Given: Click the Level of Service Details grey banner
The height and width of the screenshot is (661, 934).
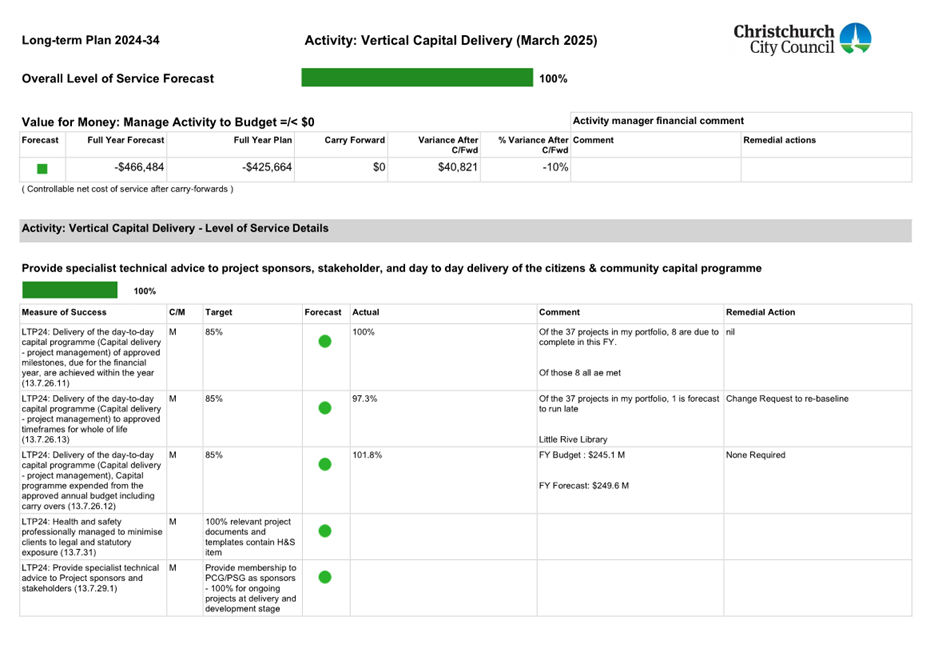Looking at the screenshot, I should tap(465, 229).
